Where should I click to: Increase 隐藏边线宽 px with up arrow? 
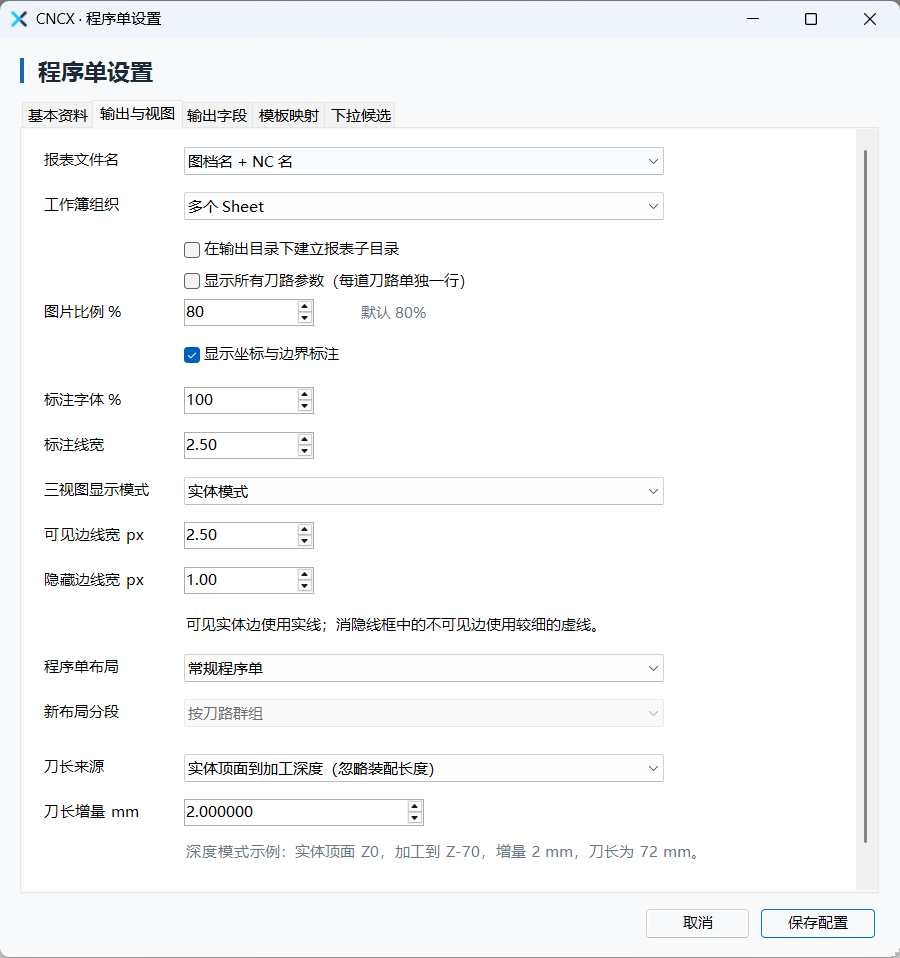click(304, 574)
